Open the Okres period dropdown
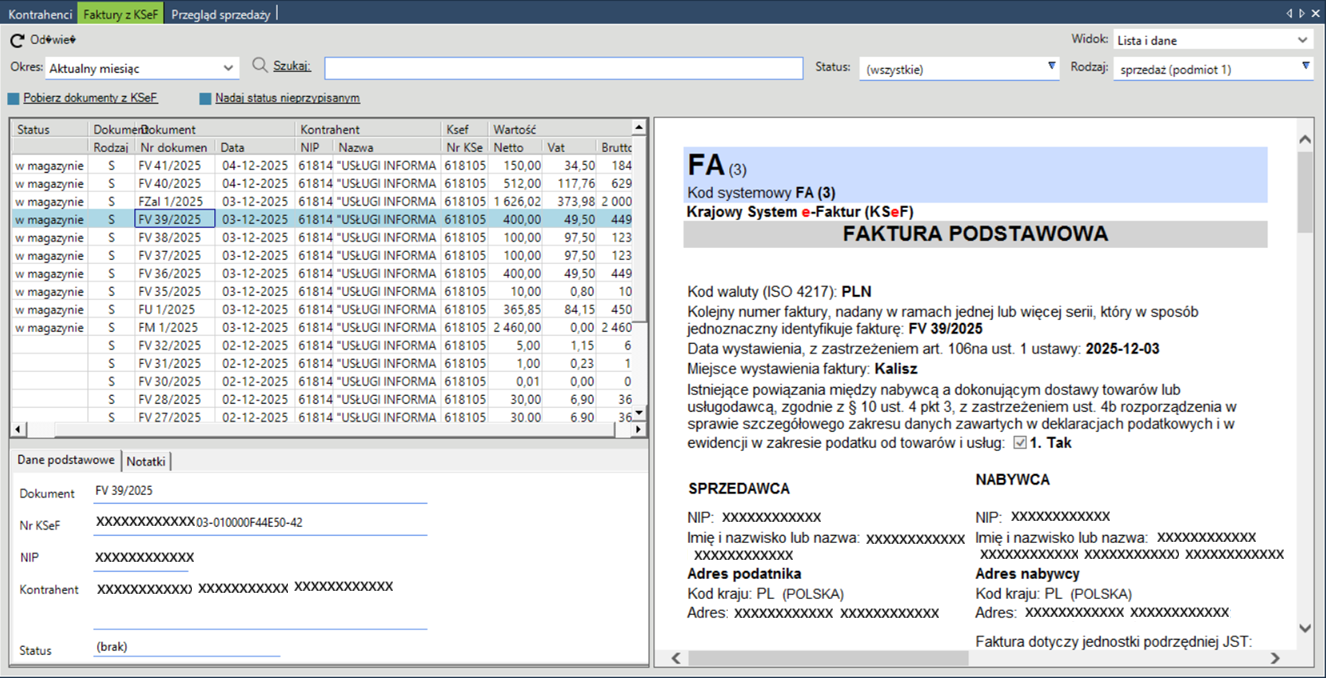 pyautogui.click(x=229, y=68)
